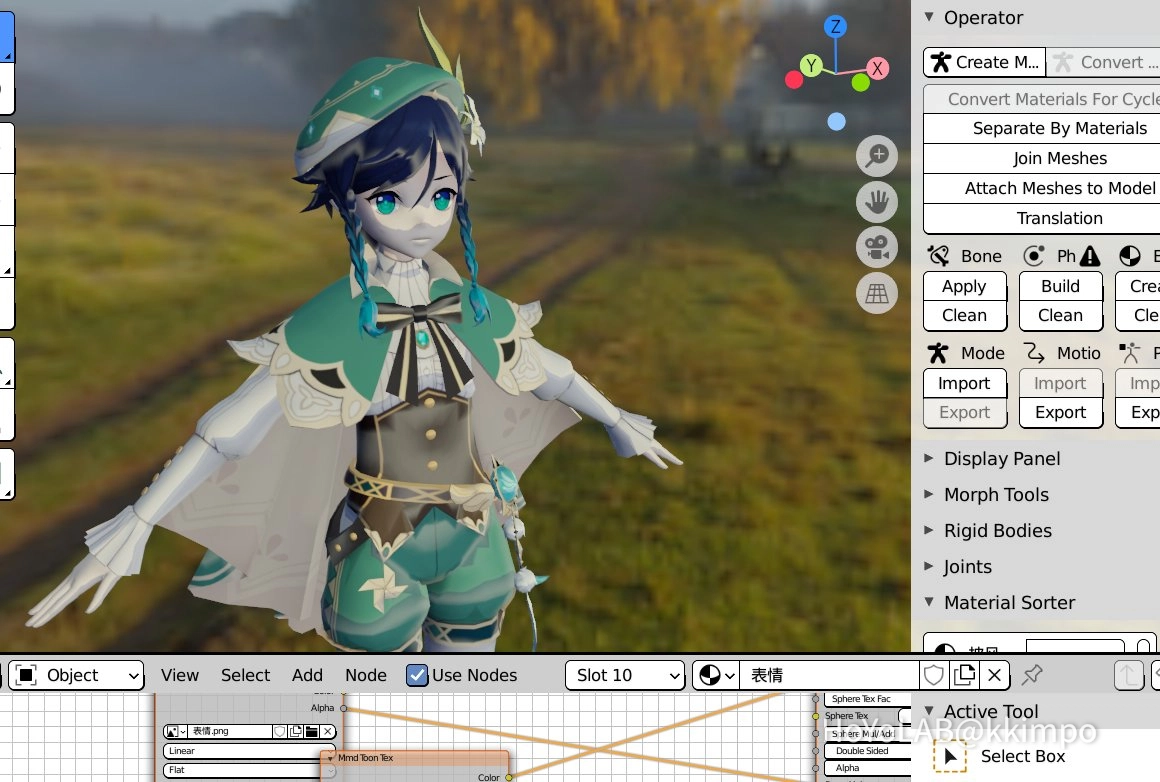Viewport: 1160px width, 782px height.
Task: Open the Node menu
Action: (365, 675)
